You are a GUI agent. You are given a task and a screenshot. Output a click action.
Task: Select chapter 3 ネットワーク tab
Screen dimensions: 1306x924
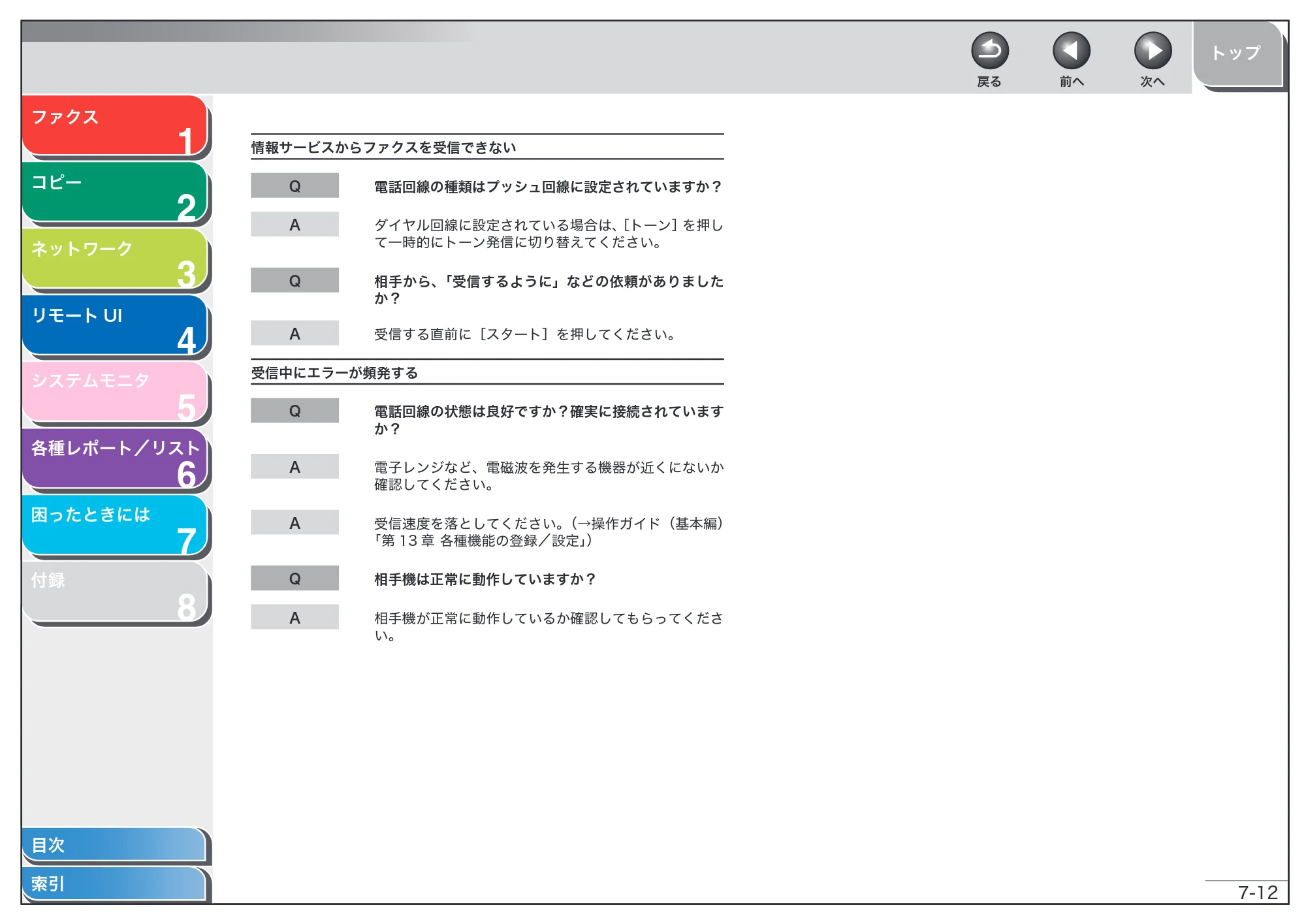pyautogui.click(x=115, y=259)
